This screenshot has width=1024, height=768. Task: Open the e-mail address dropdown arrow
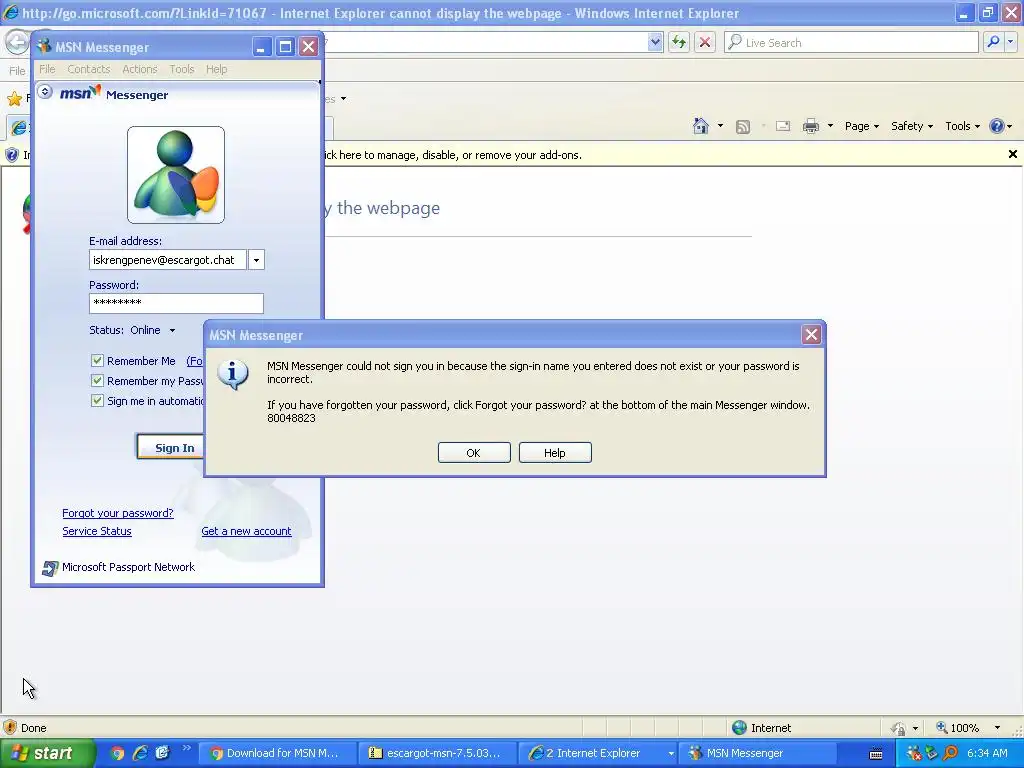pyautogui.click(x=256, y=260)
